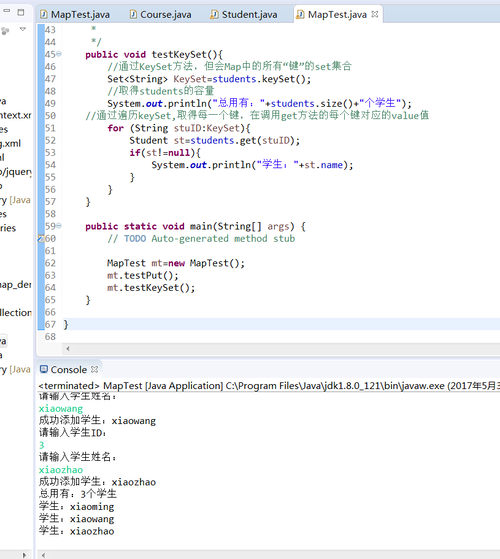Click the console horizontal scrollbar left arrow
This screenshot has height=559, width=500.
pyautogui.click(x=43, y=555)
